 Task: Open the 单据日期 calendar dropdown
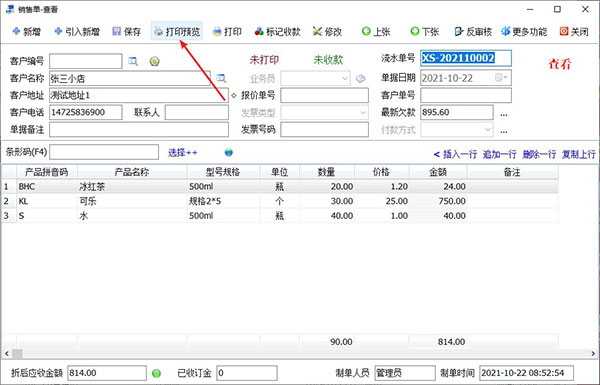[x=501, y=78]
